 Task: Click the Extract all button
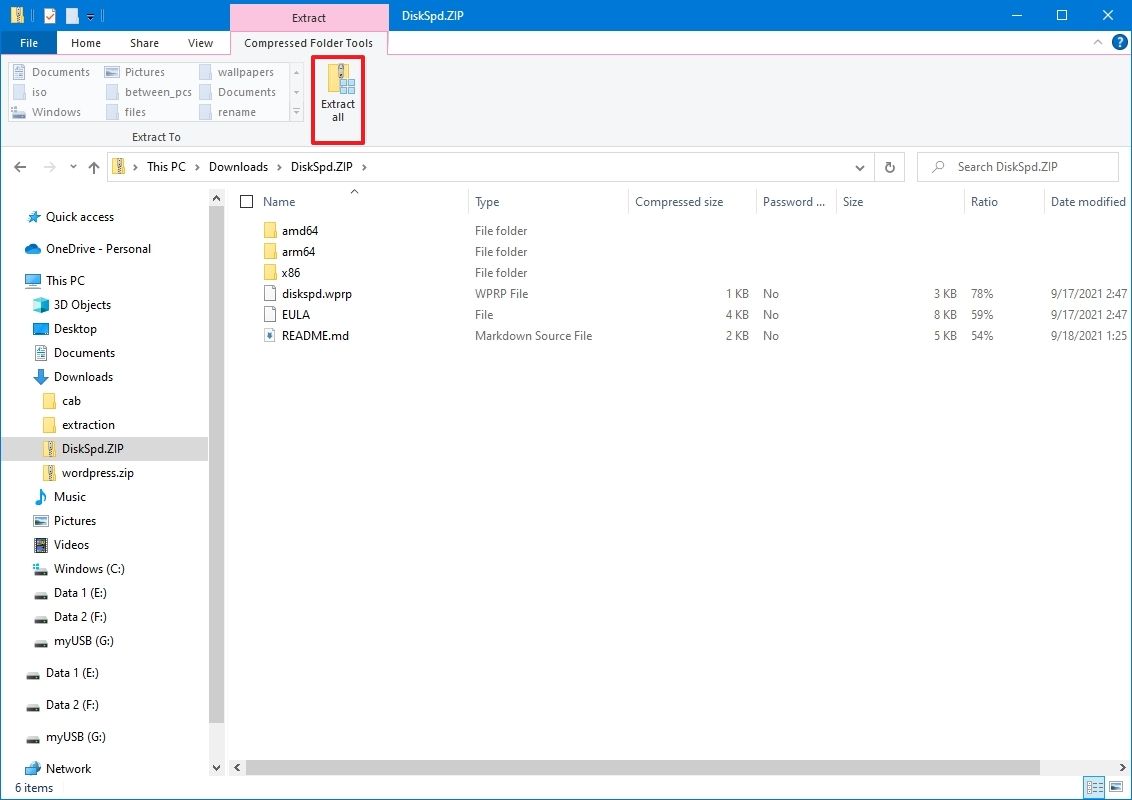[x=338, y=99]
